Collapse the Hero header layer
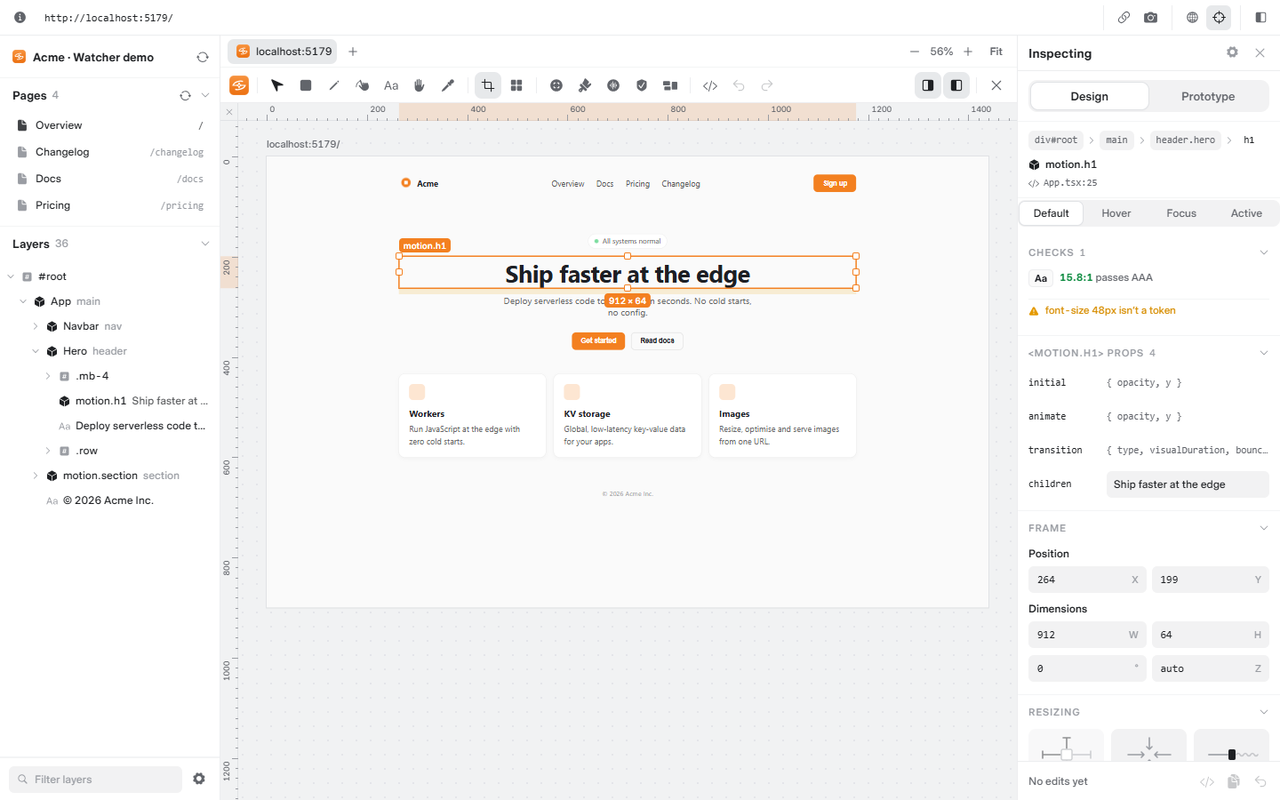Image resolution: width=1280 pixels, height=800 pixels. tap(36, 351)
